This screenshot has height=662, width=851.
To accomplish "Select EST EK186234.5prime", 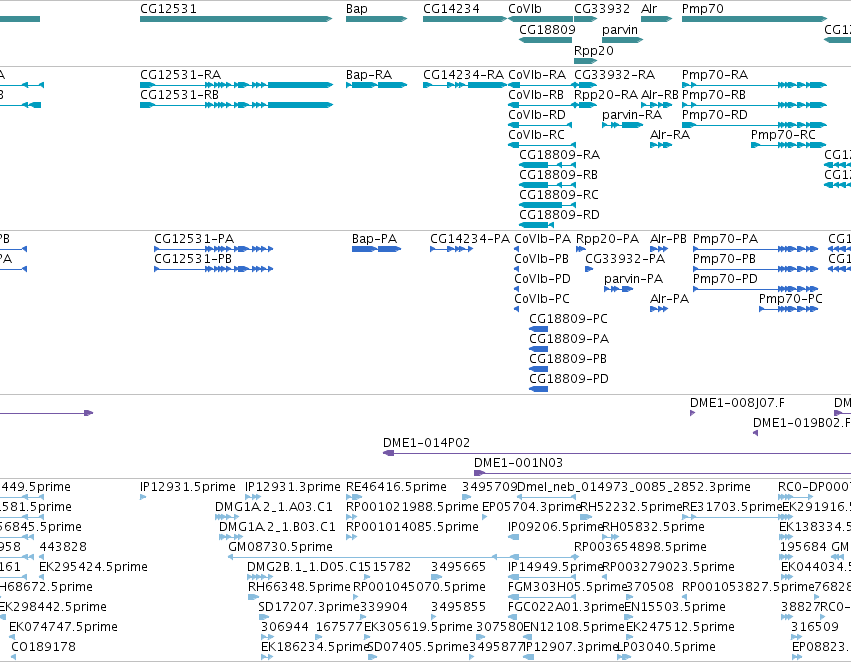I will pyautogui.click(x=315, y=647).
